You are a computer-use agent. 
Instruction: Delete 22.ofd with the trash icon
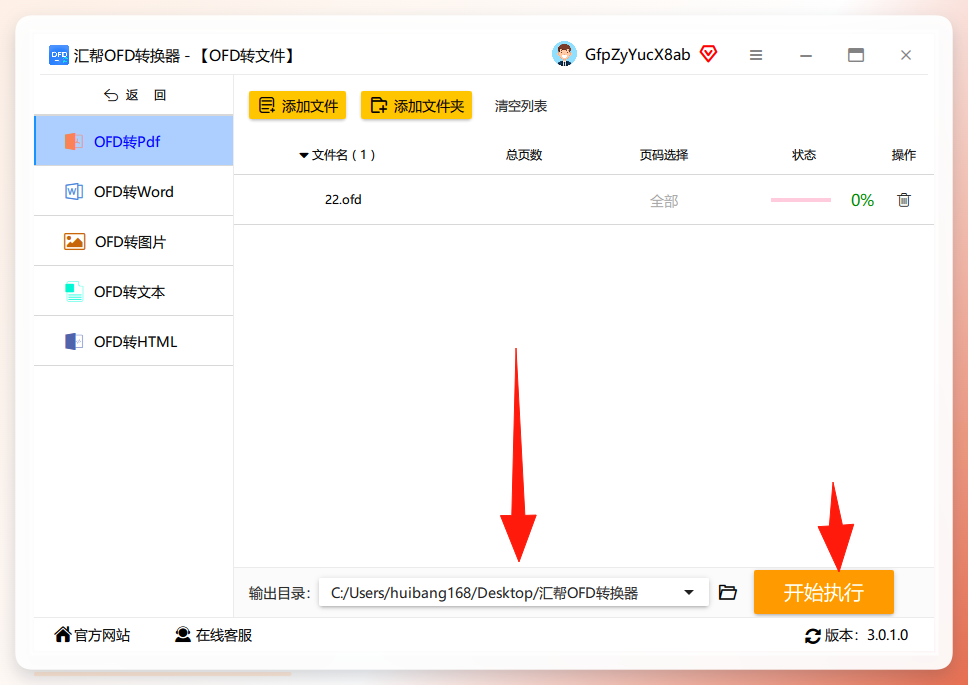pos(904,200)
